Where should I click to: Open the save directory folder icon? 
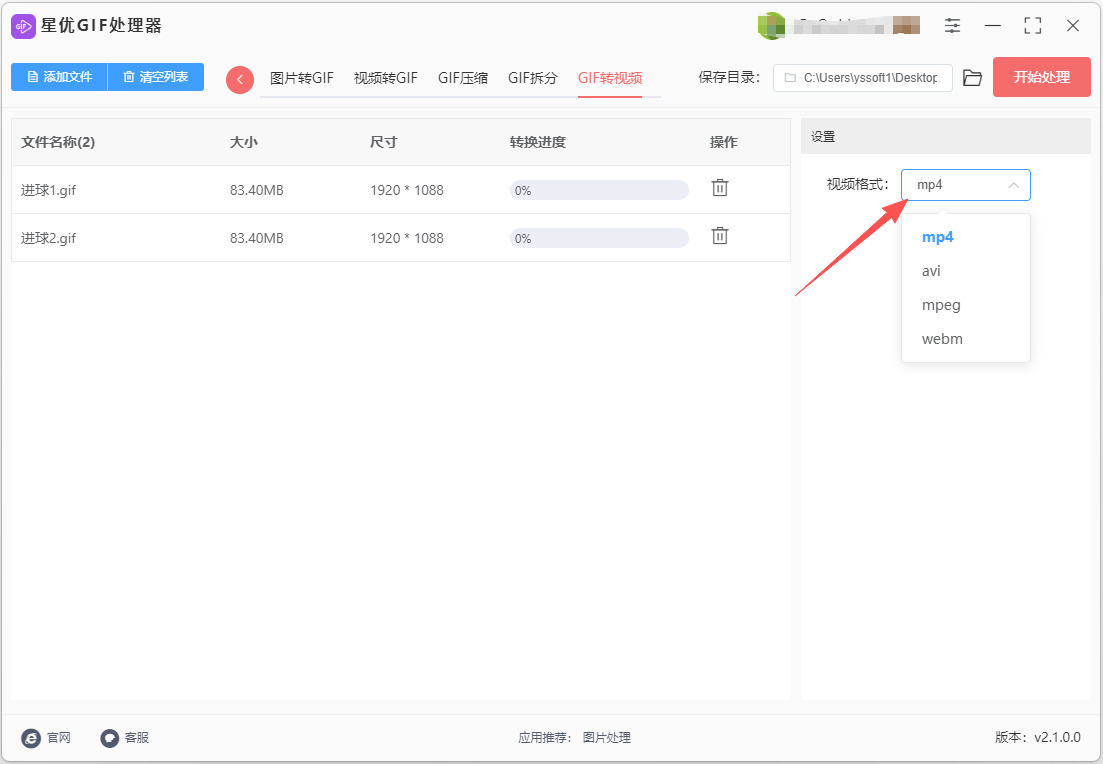coord(972,77)
